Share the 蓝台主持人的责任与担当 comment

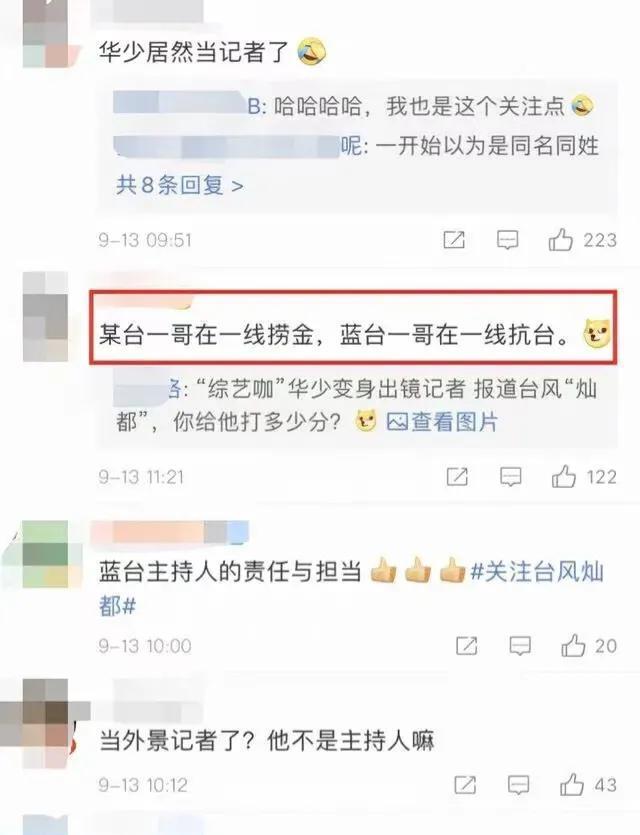(466, 645)
